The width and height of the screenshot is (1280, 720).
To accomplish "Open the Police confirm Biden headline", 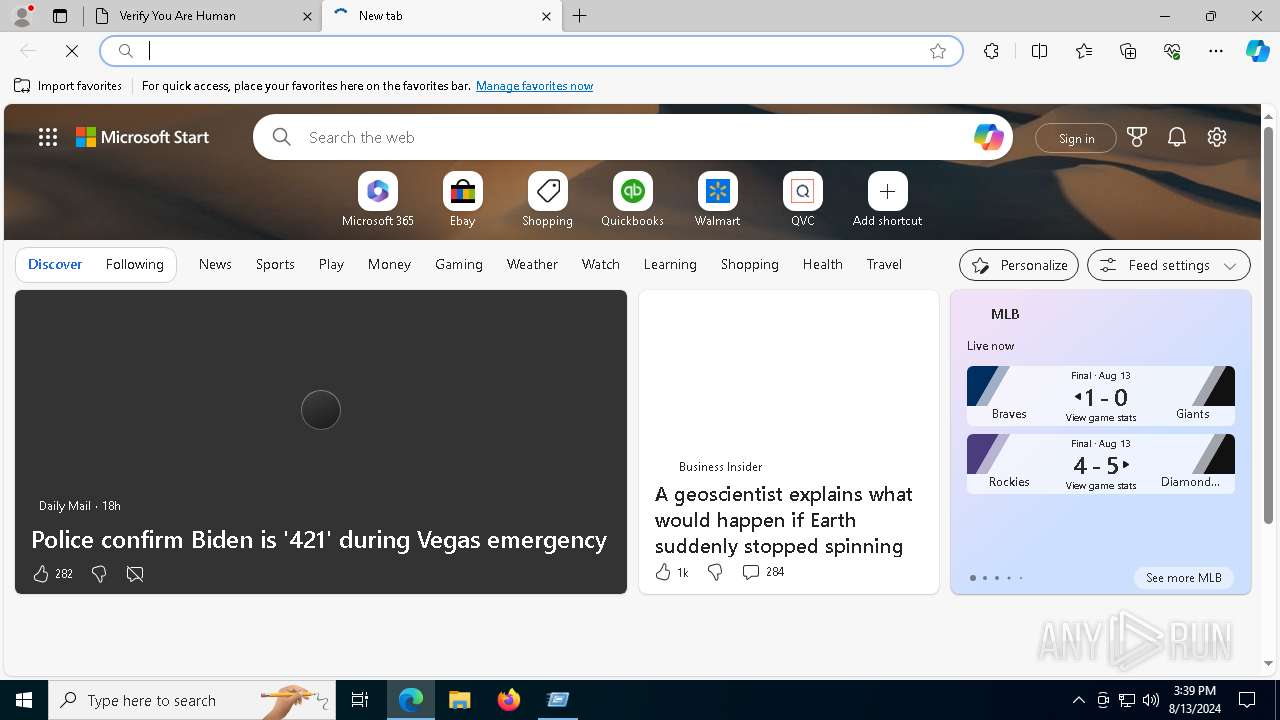I will (319, 540).
